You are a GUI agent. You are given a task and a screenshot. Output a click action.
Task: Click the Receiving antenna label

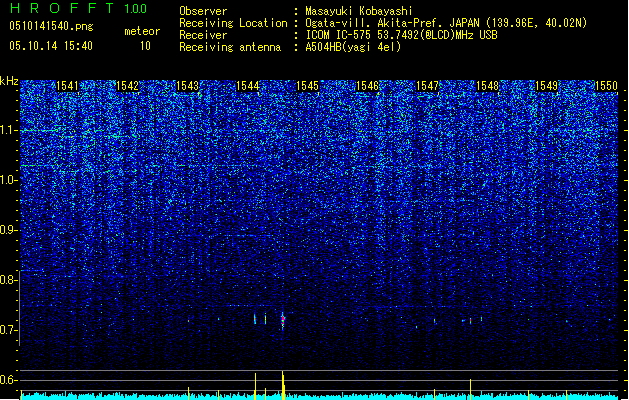230,47
